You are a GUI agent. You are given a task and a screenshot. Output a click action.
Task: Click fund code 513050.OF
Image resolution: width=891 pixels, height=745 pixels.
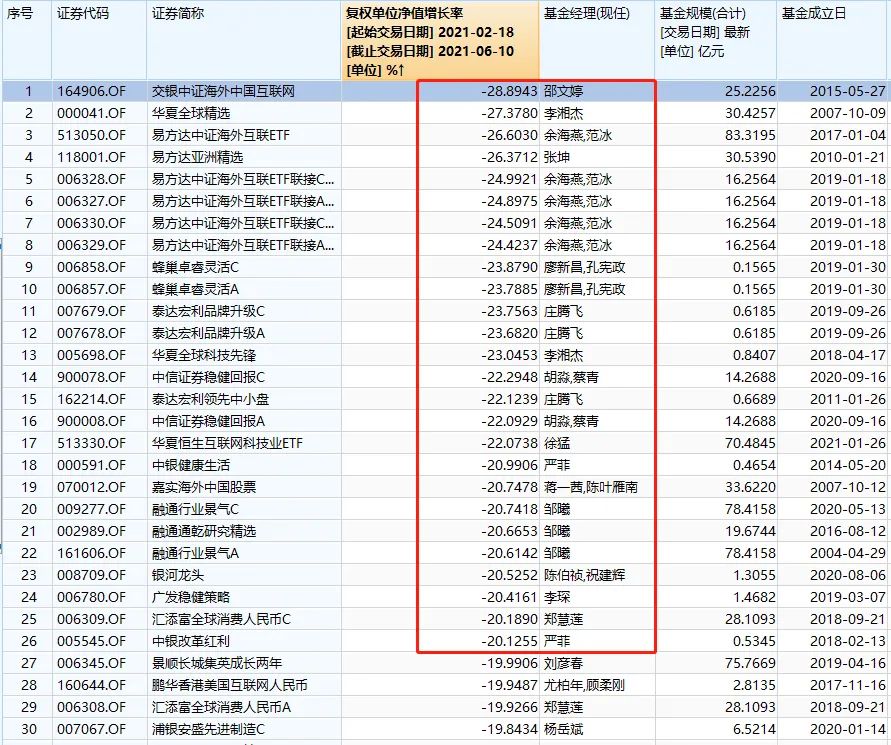pos(90,135)
